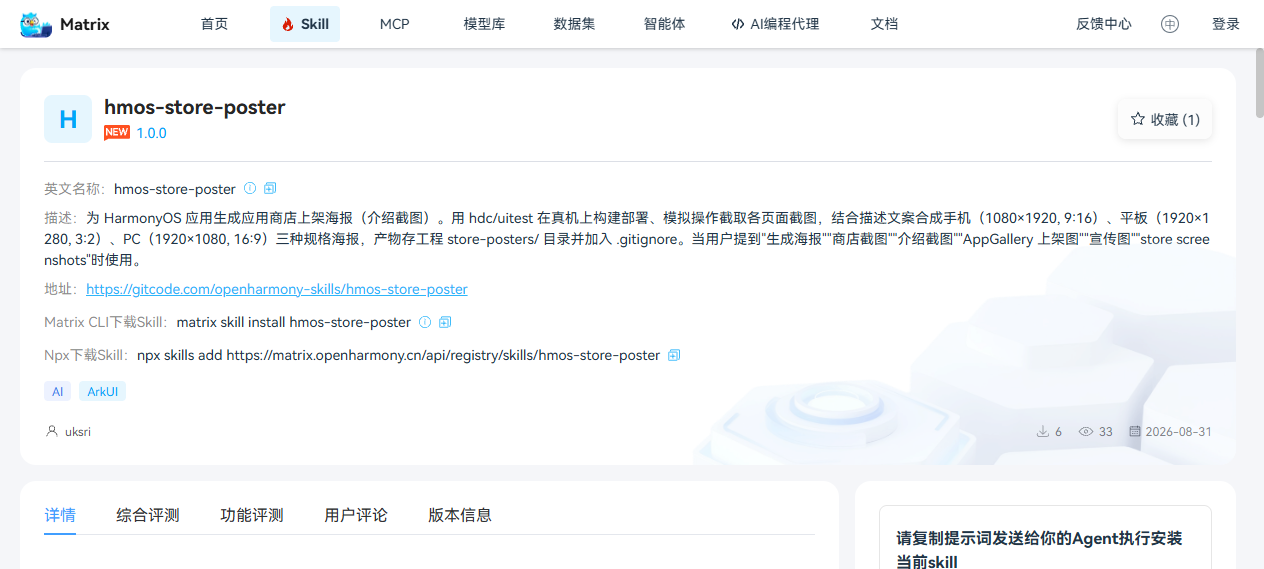Click the Matrix mascot logo
Viewport: 1264px width, 569px height.
(36, 24)
